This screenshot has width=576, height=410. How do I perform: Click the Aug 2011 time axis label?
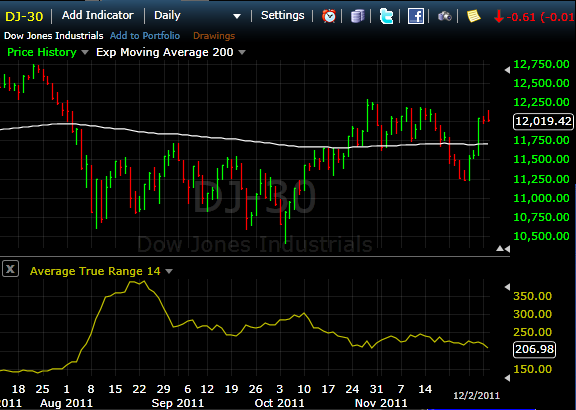point(66,403)
